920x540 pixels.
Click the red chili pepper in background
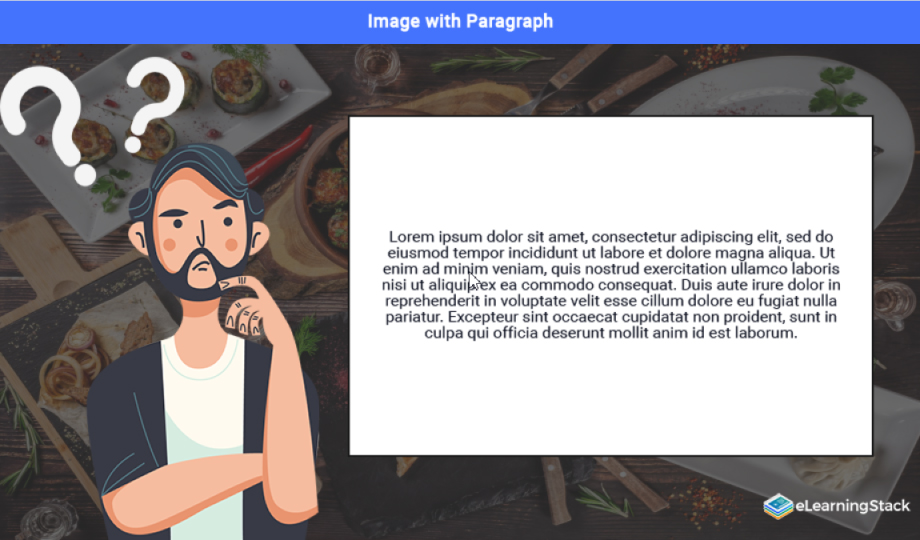click(280, 156)
